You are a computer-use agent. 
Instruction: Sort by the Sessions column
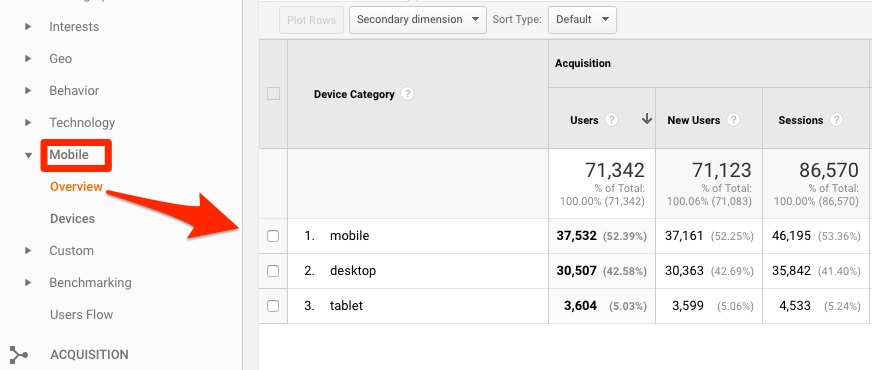point(800,120)
